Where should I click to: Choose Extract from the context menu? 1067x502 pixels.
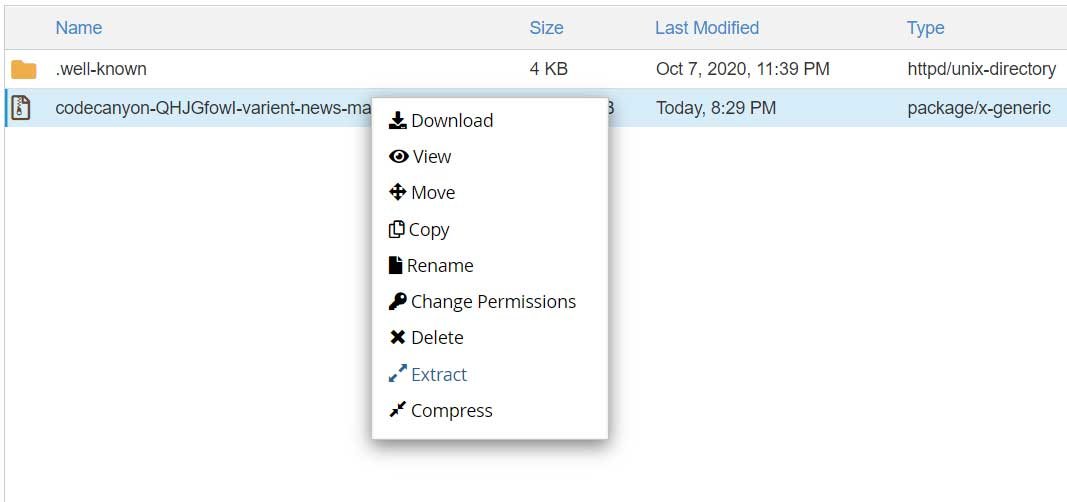(x=439, y=375)
